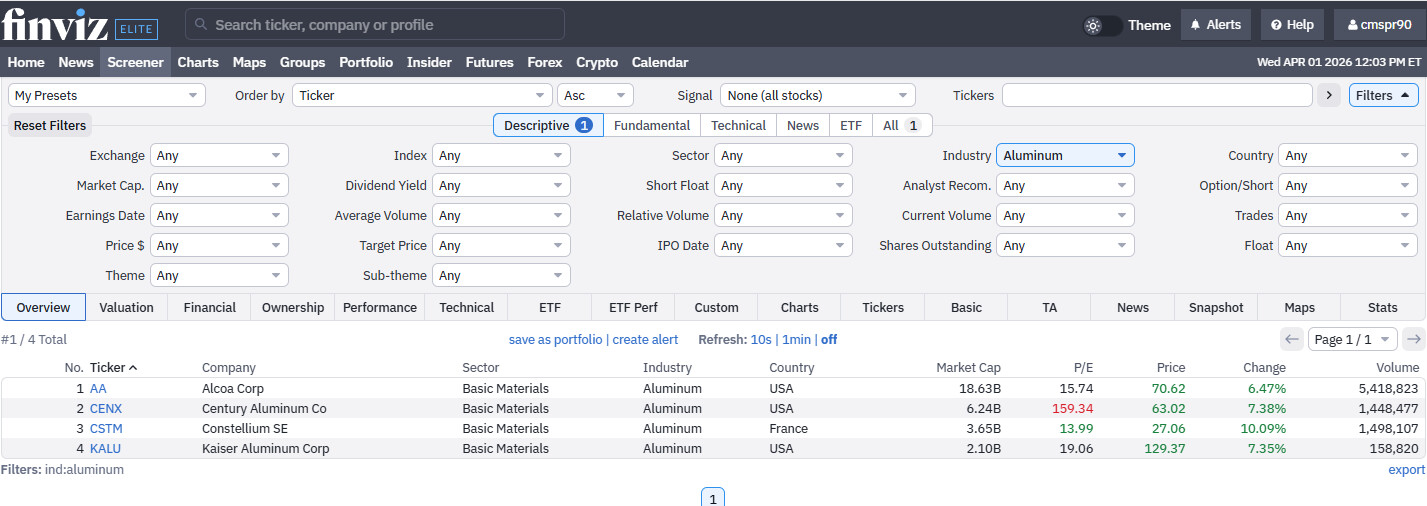The height and width of the screenshot is (506, 1427).
Task: Expand the My Presets dropdown
Action: coord(106,96)
